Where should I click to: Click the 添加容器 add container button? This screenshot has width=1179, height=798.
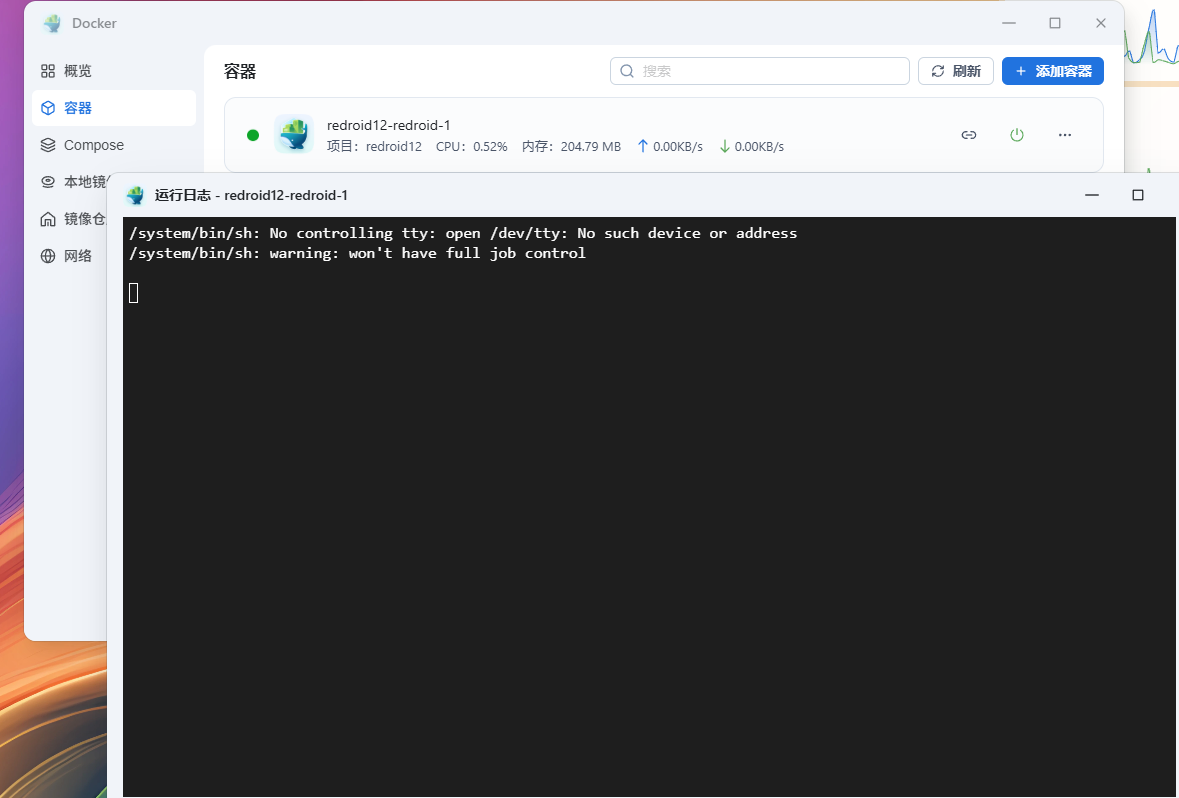pyautogui.click(x=1053, y=71)
